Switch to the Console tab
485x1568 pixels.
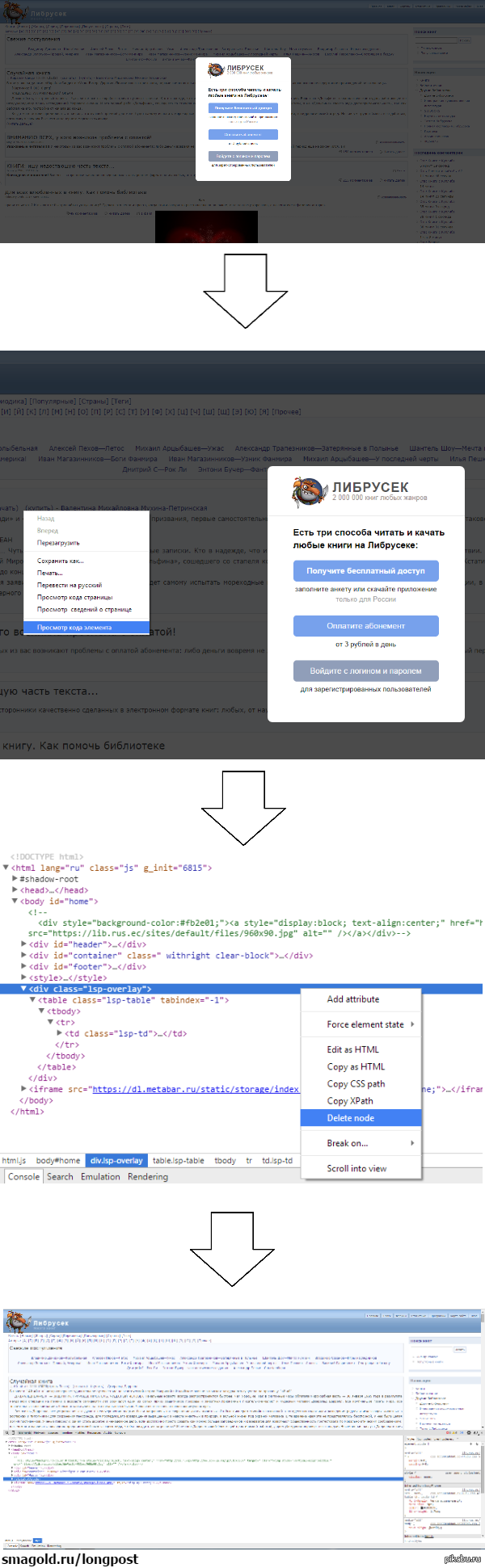point(23,1177)
